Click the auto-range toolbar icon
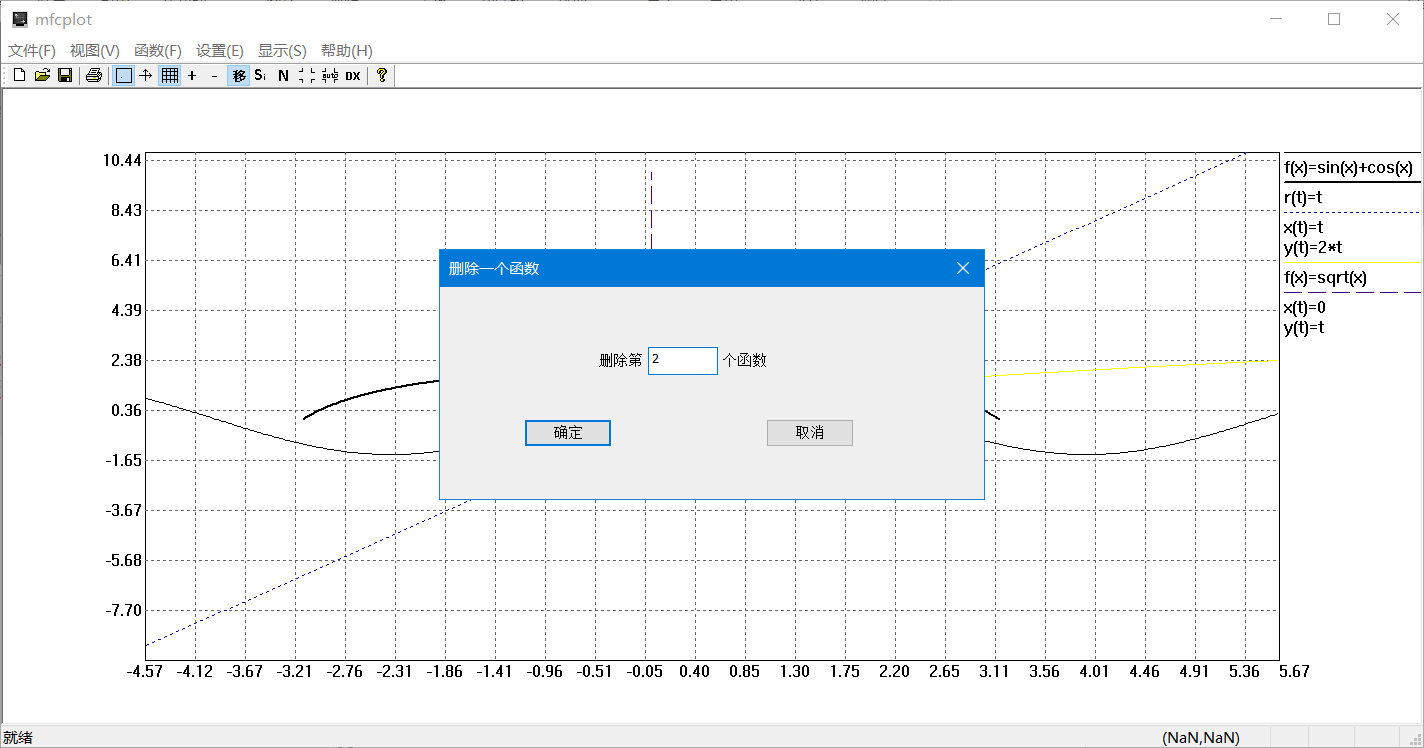 coord(329,75)
